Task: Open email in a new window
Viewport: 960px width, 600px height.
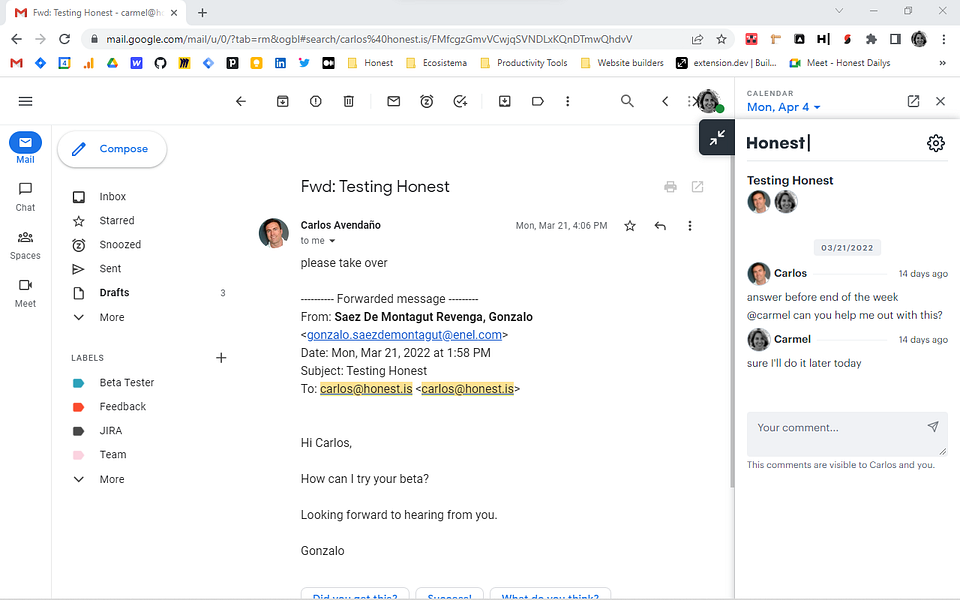Action: point(697,187)
